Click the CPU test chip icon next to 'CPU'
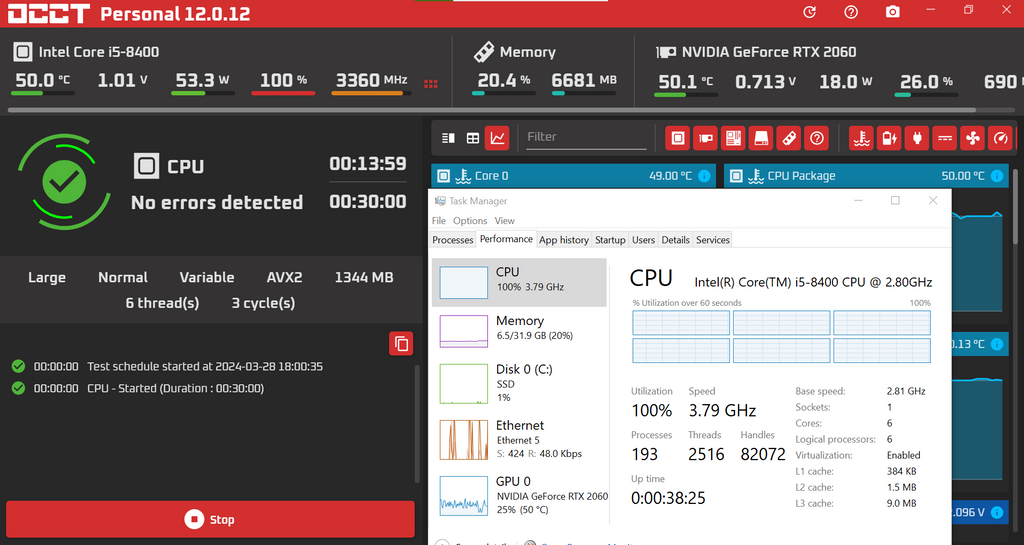Image resolution: width=1024 pixels, height=545 pixels. click(146, 166)
